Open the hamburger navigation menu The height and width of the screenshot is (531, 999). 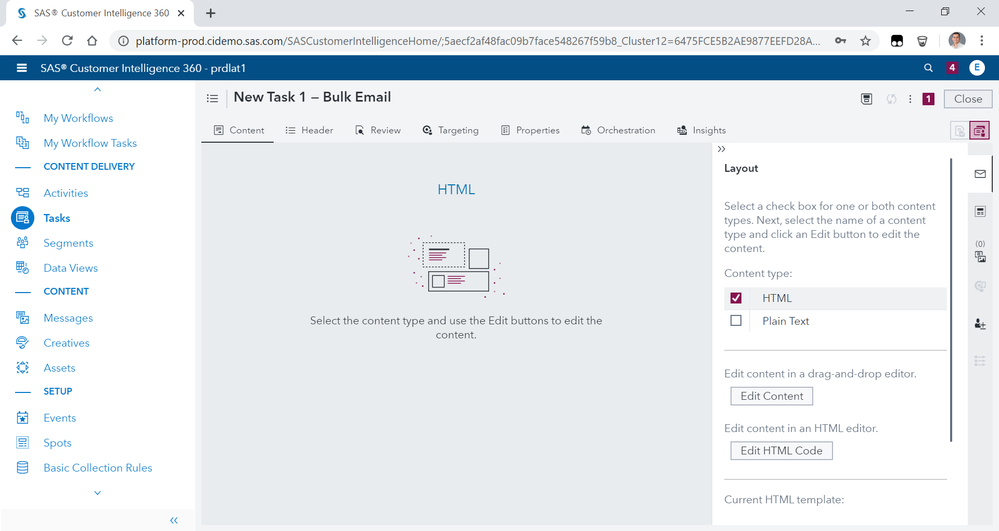(22, 68)
